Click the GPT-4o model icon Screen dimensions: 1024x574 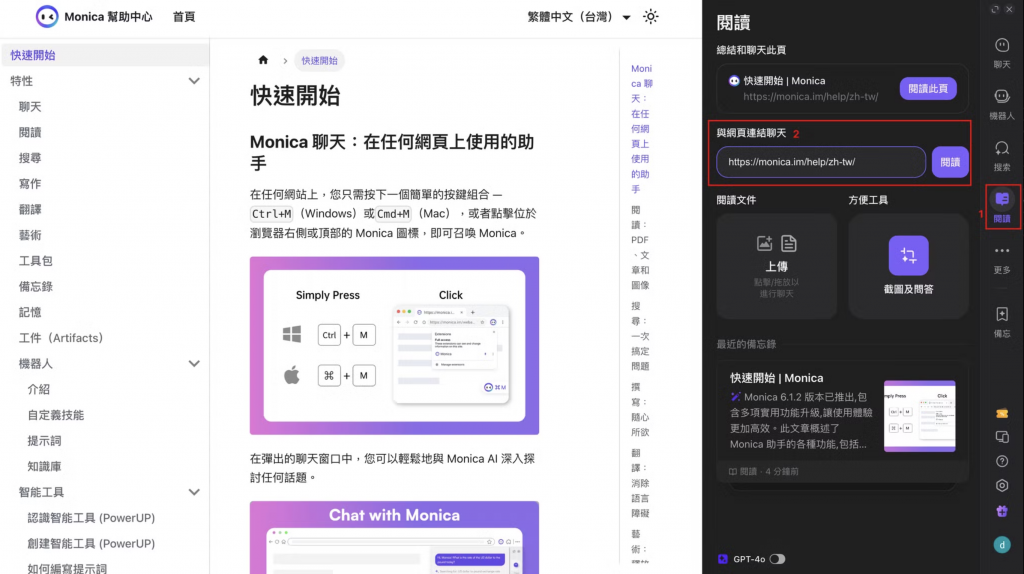tap(722, 559)
